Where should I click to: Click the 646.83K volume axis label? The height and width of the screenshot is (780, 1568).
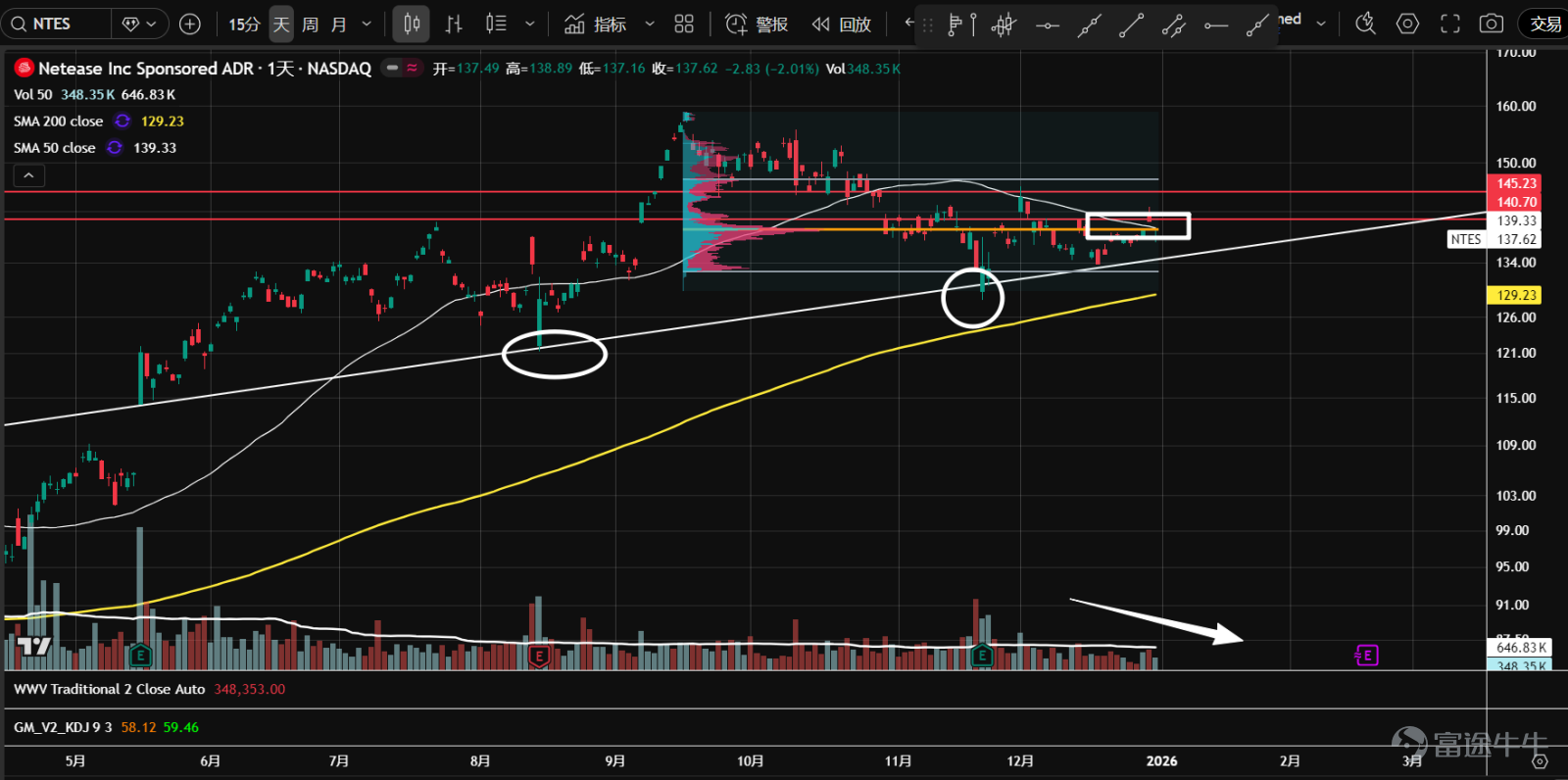click(x=1521, y=648)
